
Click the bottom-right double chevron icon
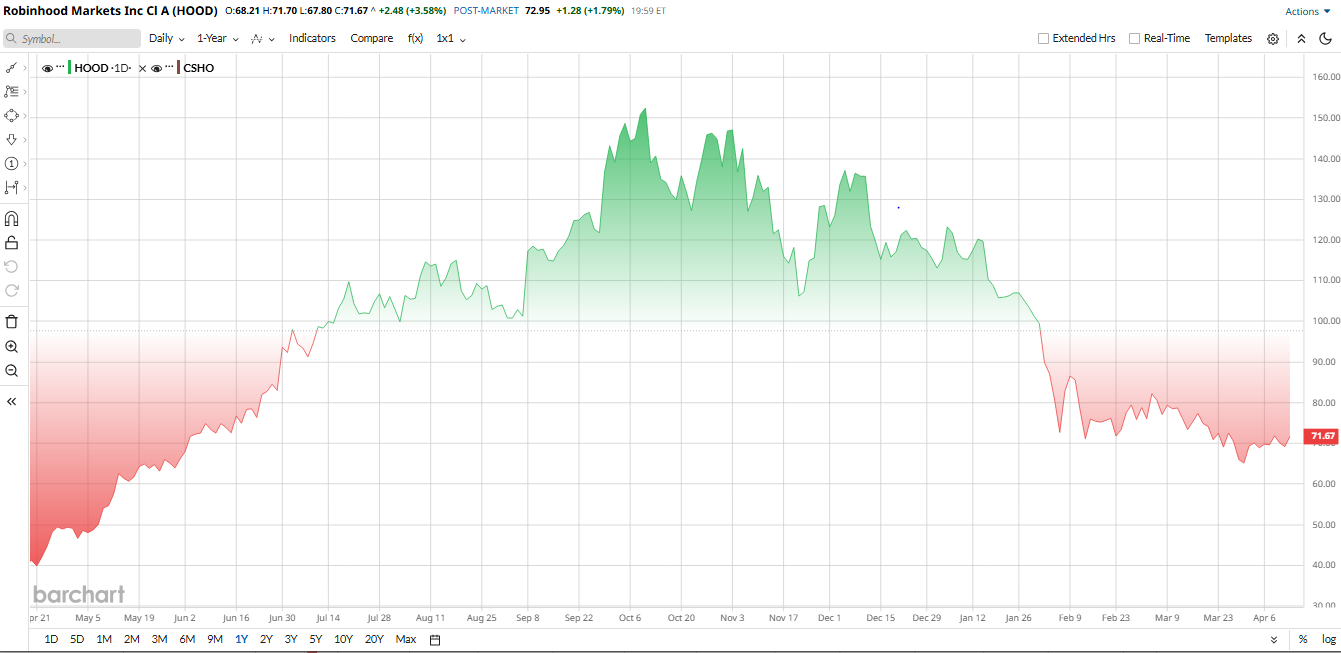pyautogui.click(x=1273, y=640)
